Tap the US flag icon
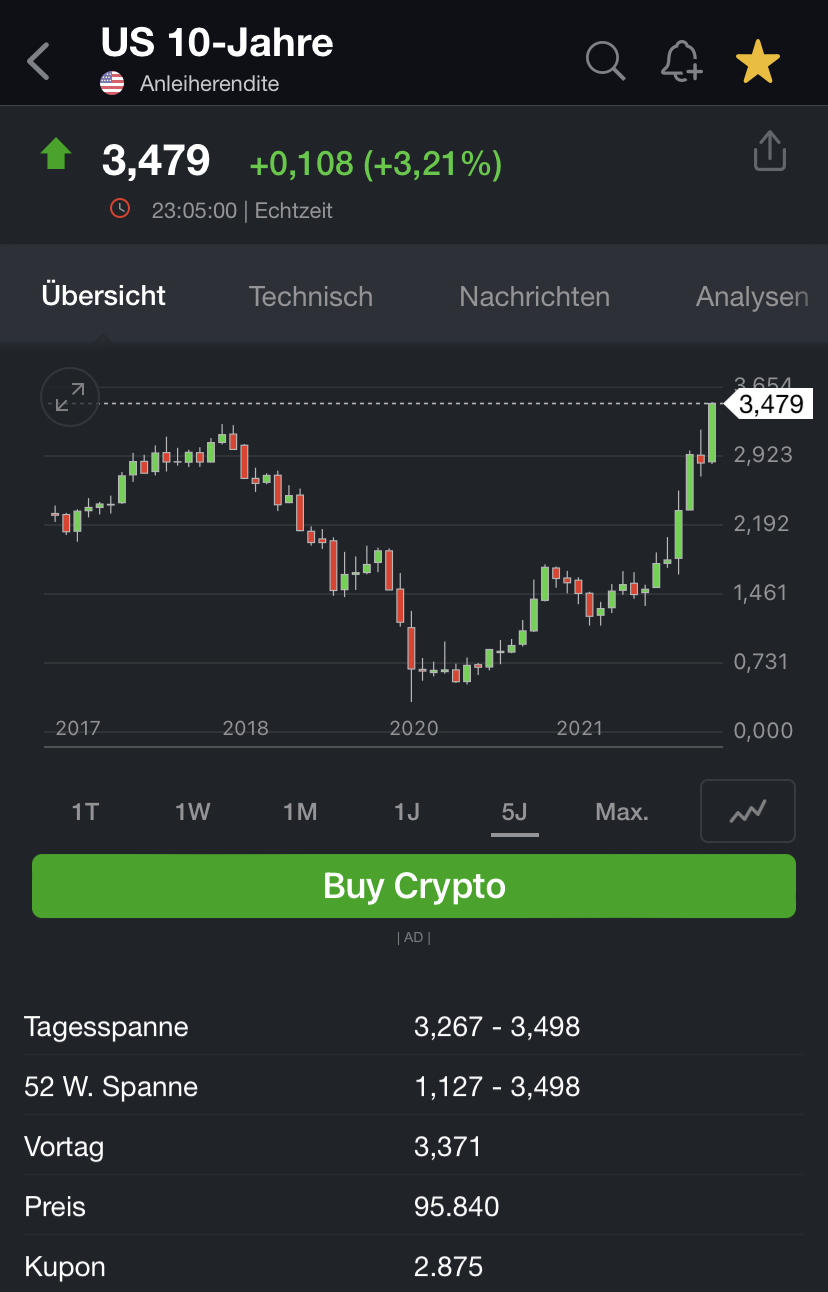 click(112, 84)
